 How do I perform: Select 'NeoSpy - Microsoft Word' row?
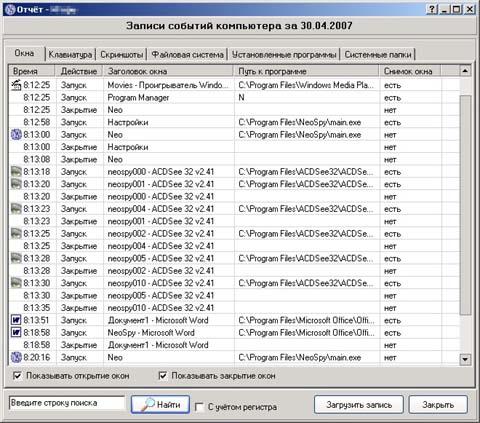[234, 333]
